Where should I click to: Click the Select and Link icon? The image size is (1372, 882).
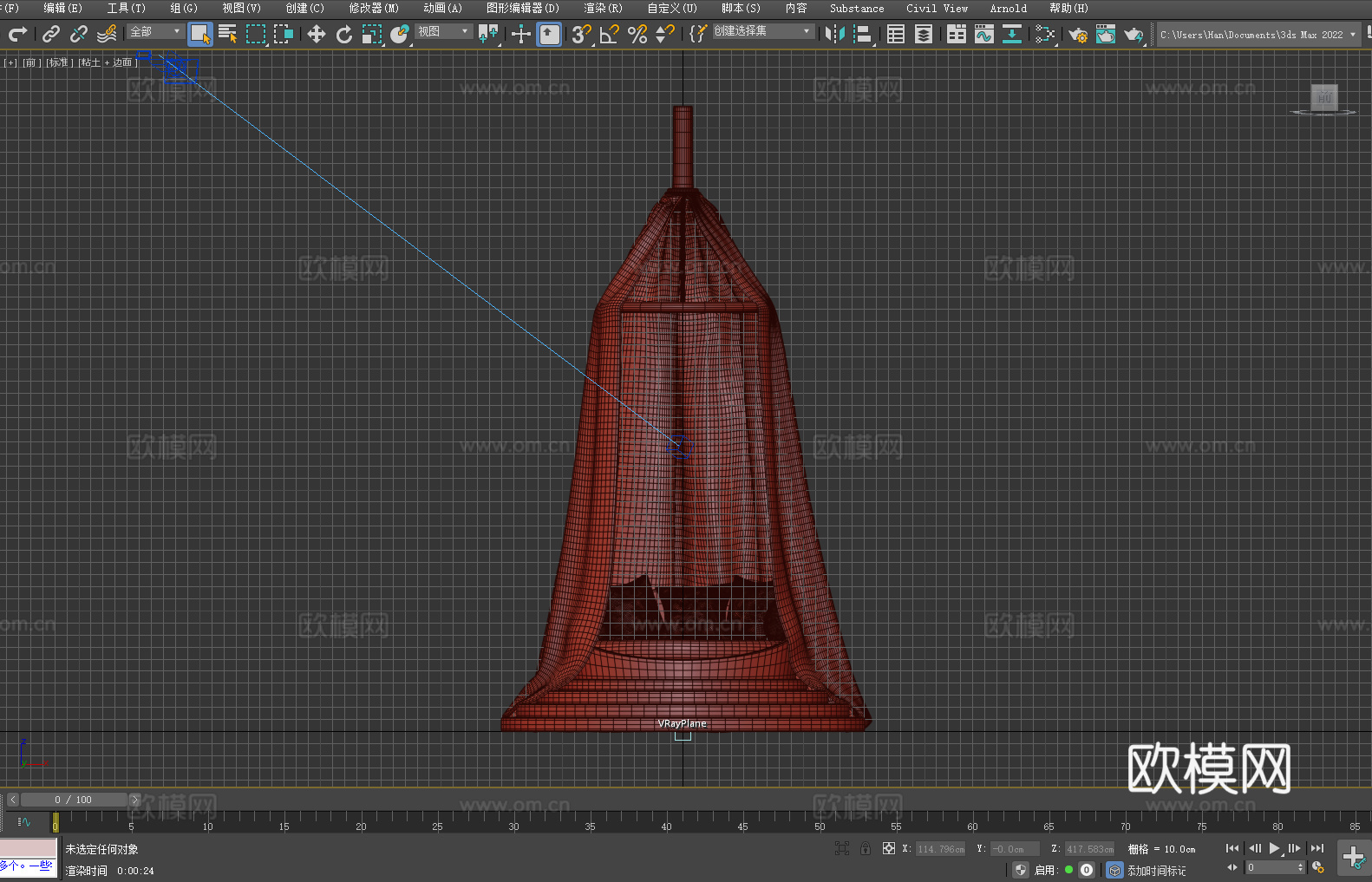click(x=51, y=34)
